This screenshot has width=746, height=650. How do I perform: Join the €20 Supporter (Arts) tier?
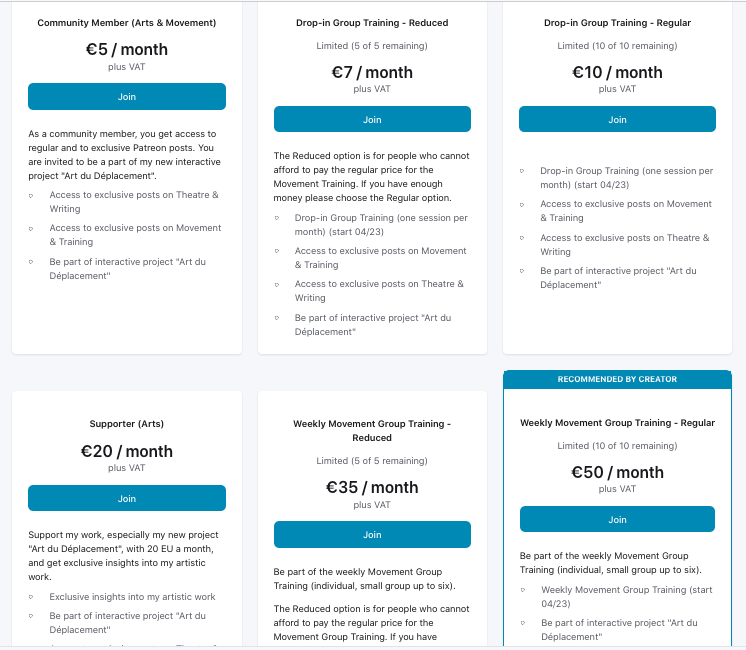coord(127,499)
